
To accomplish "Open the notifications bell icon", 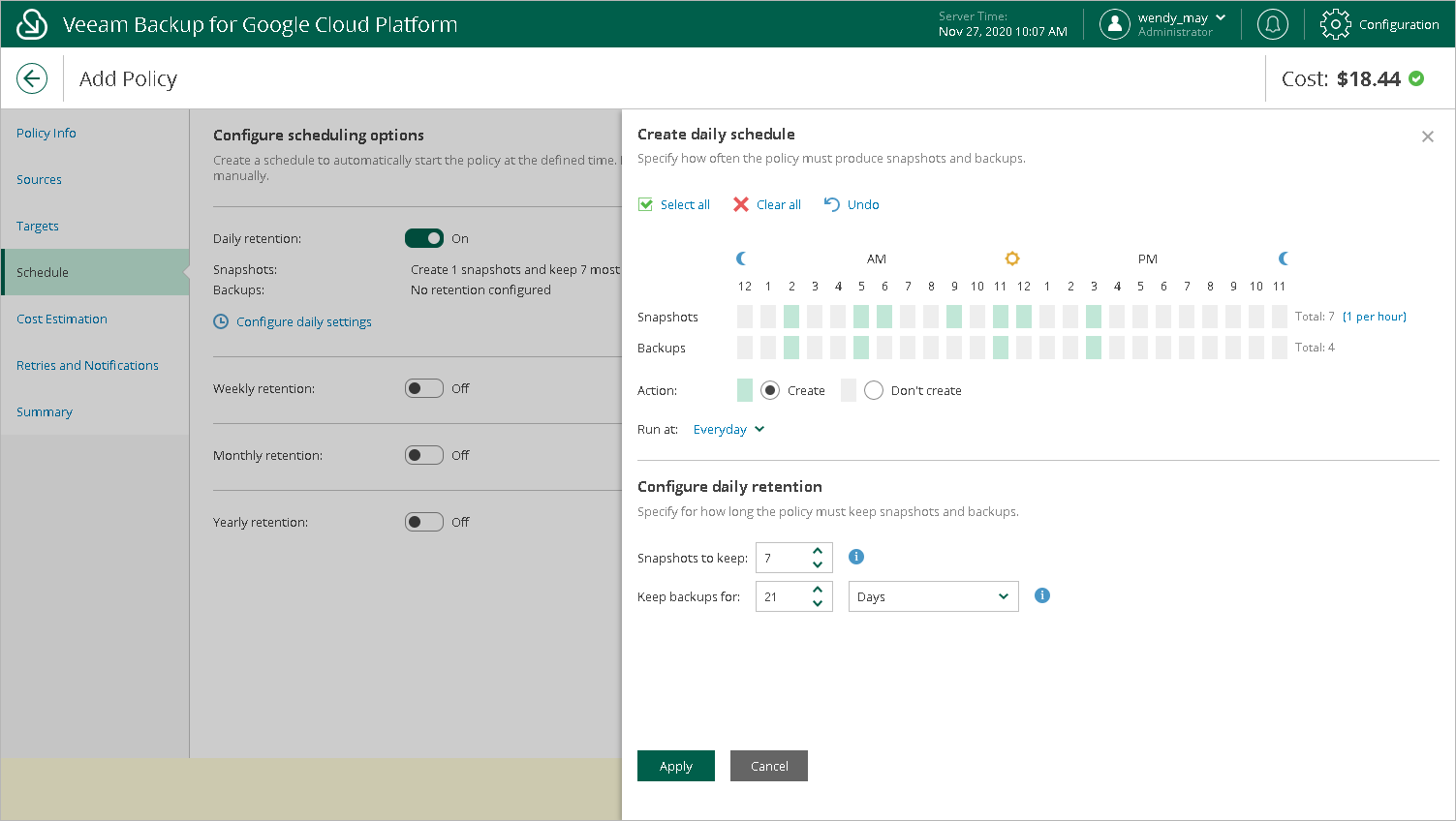I will pos(1272,24).
